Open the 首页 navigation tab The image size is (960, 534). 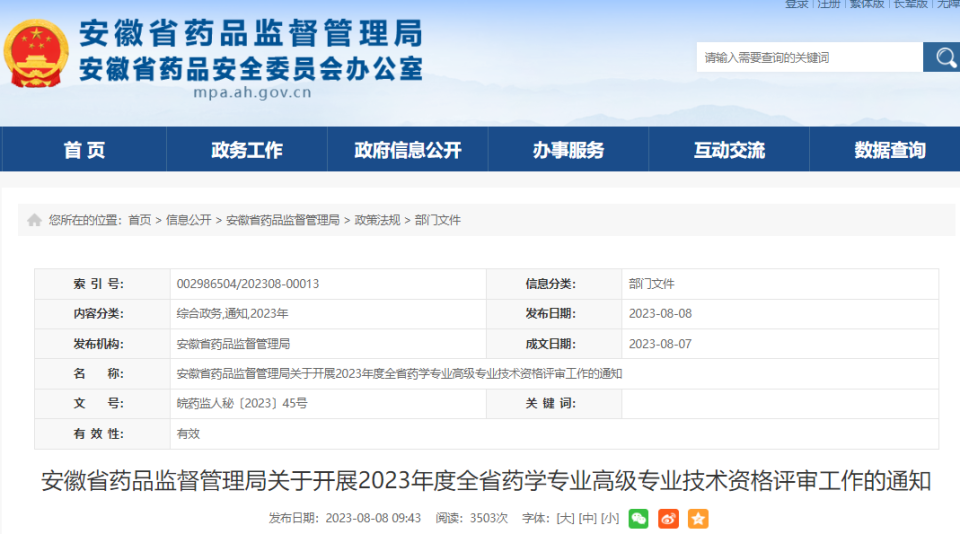84,149
